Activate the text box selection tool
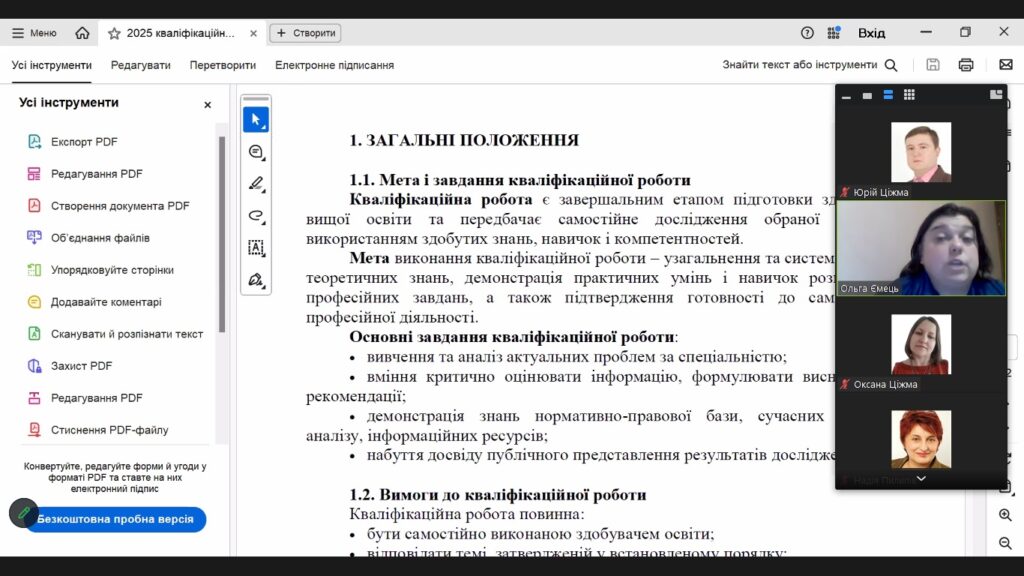1024x576 pixels. tap(256, 248)
